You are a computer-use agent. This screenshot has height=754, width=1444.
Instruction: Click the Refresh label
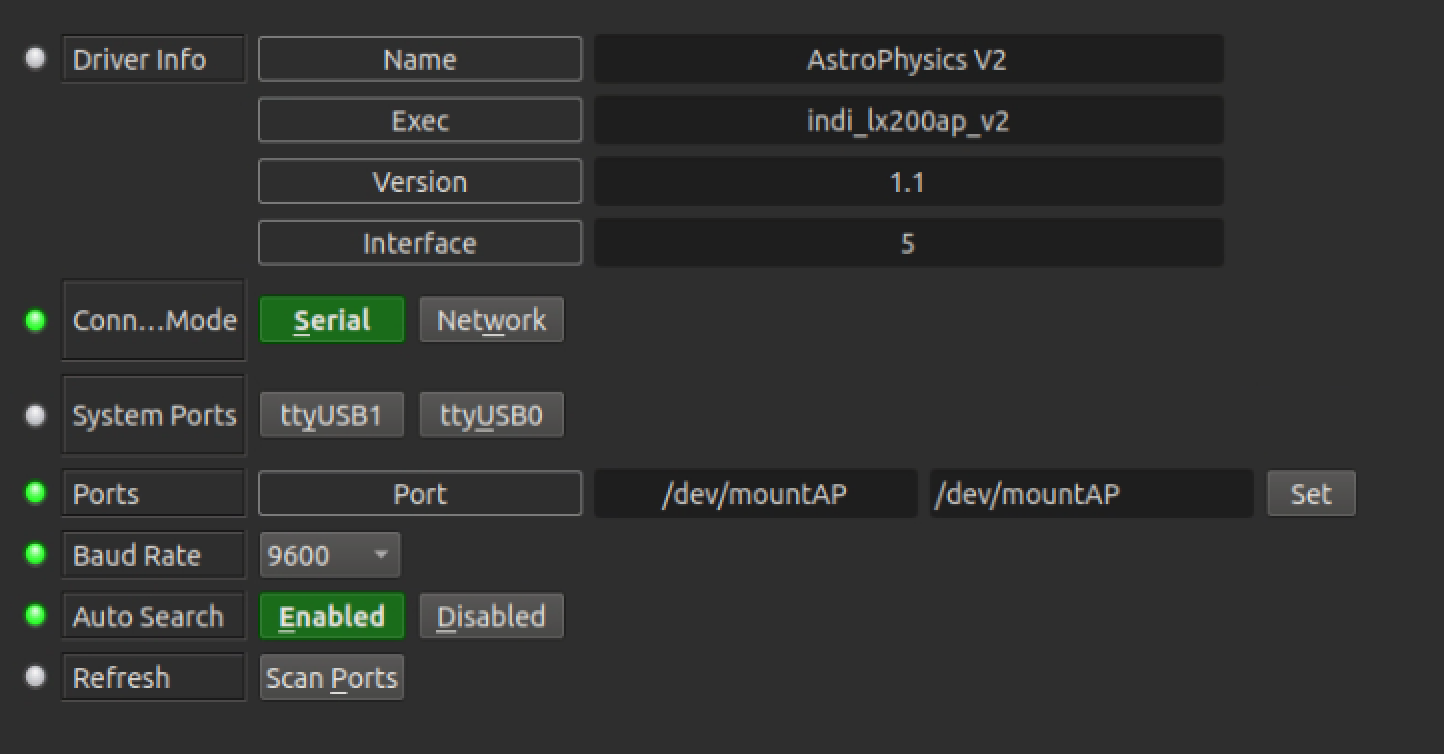coord(154,677)
